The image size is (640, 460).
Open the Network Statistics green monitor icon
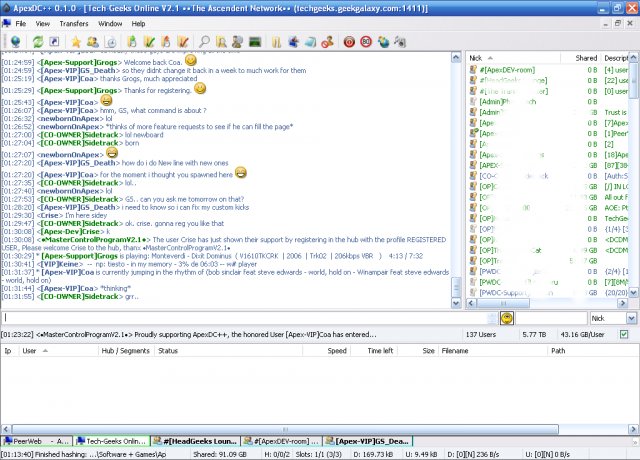point(255,42)
